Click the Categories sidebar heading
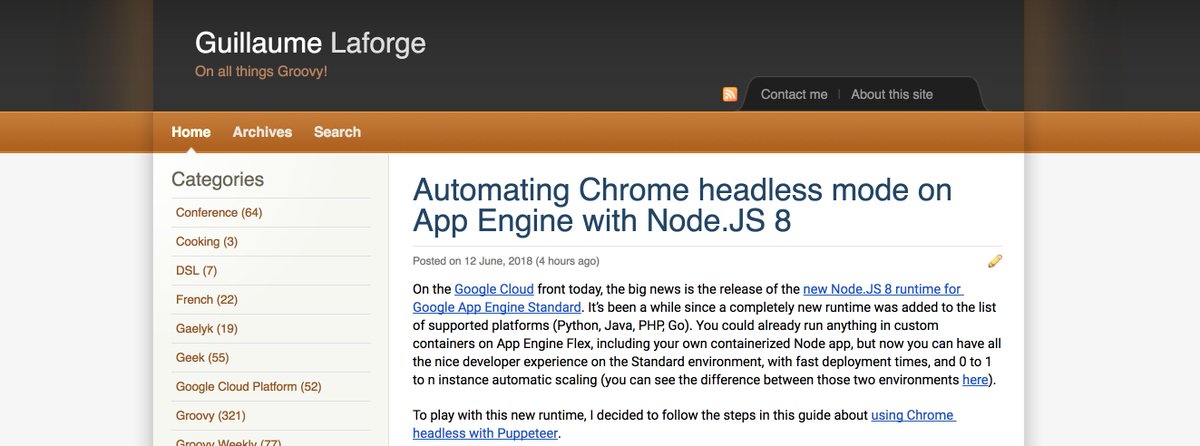Screen dimensions: 1200x446 click(218, 180)
